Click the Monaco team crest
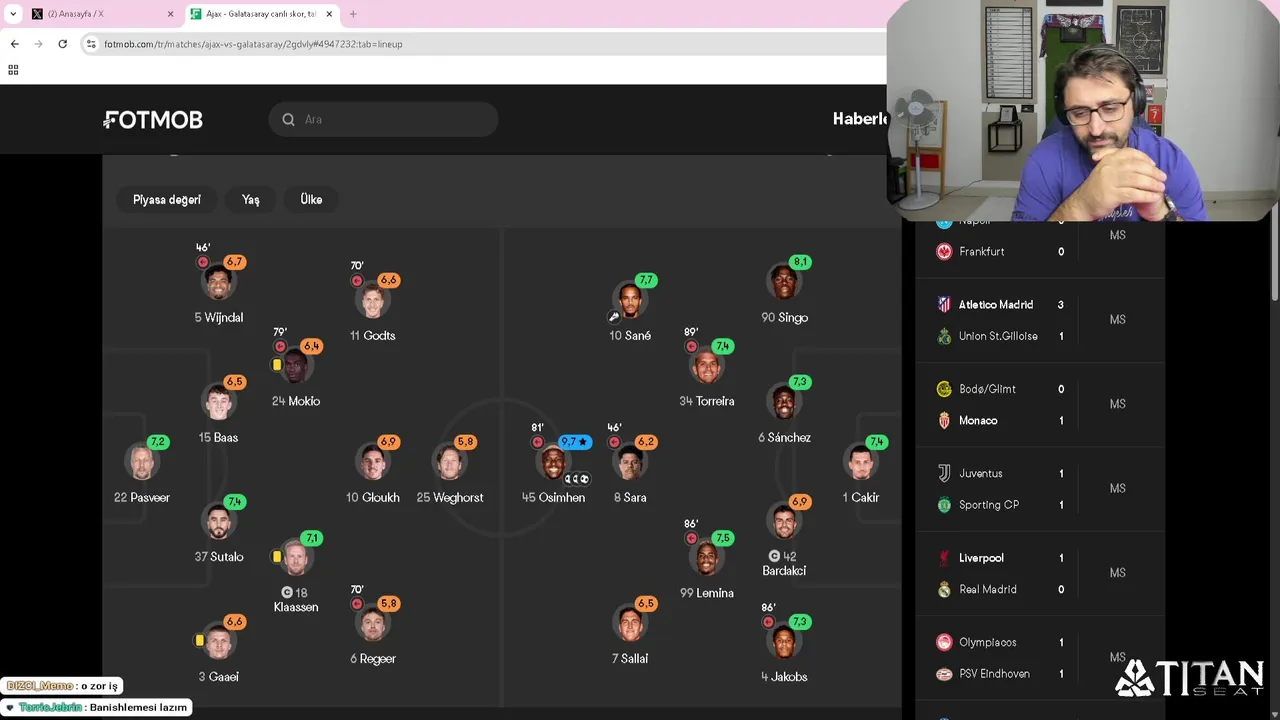The width and height of the screenshot is (1280, 720). coord(944,421)
